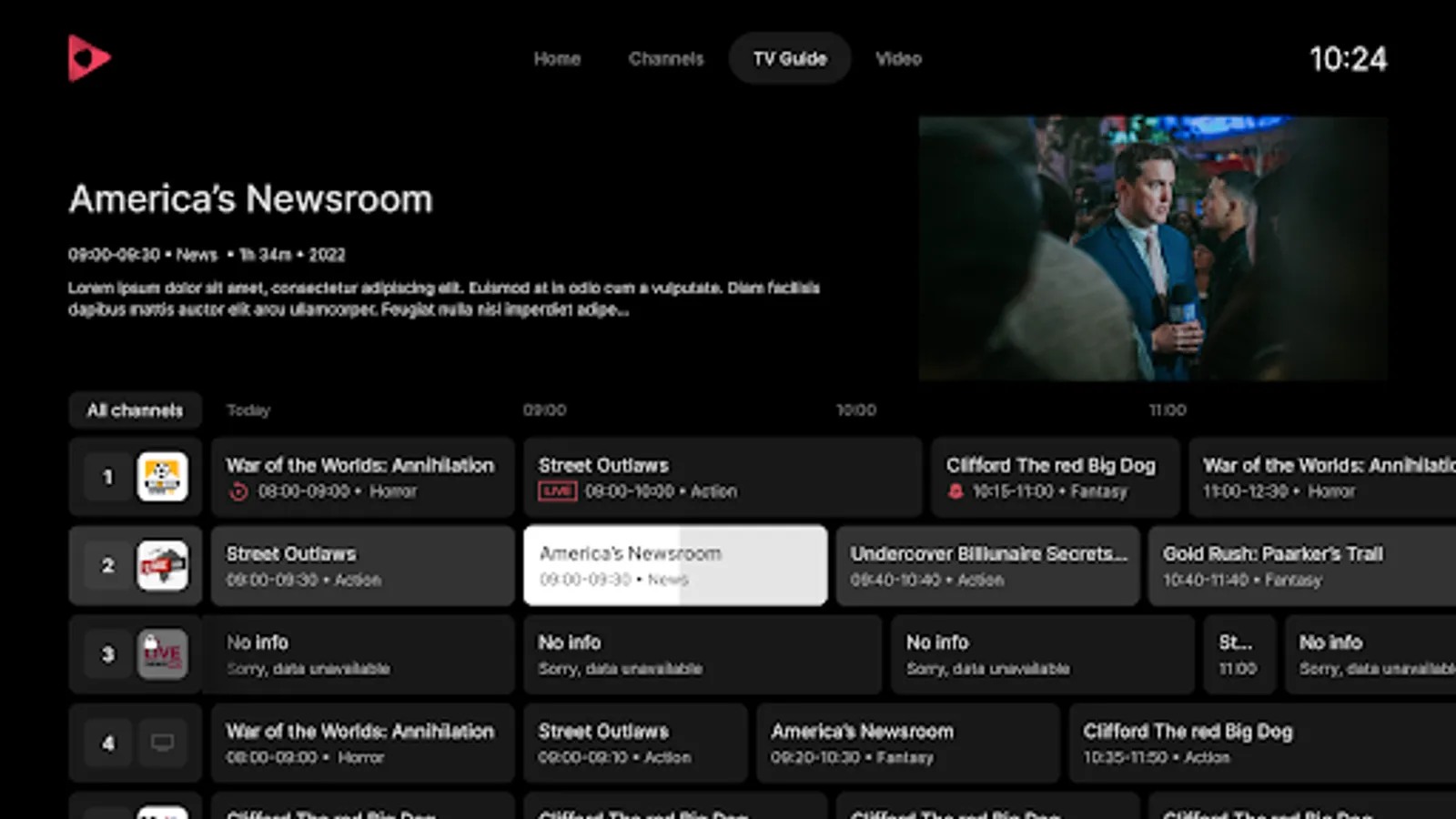Open channel 4 War of the Worlds program
This screenshot has width=1456, height=819.
click(x=363, y=743)
